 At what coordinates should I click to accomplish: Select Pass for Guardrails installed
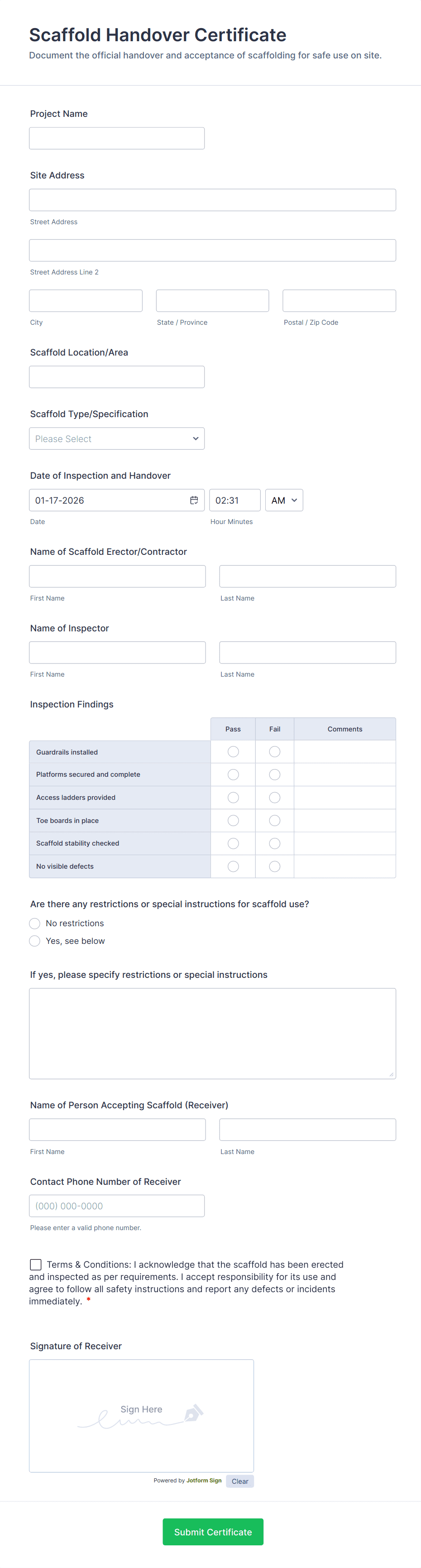pos(233,751)
